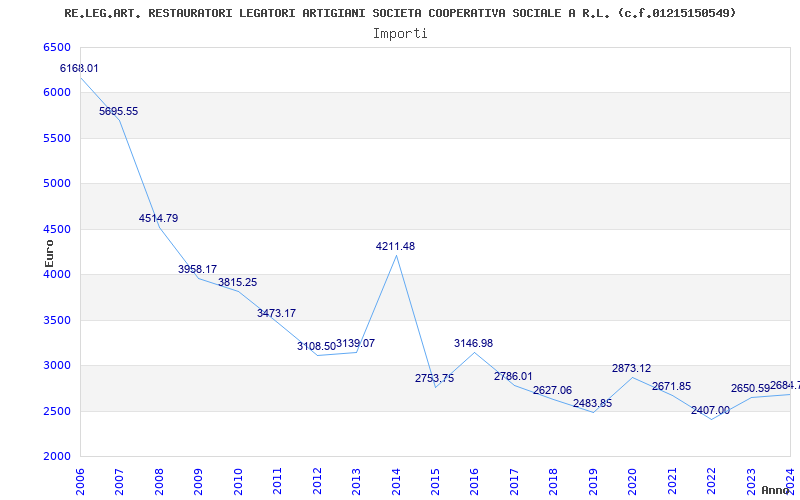Select the 2873.12 data label
The height and width of the screenshot is (500, 800).
point(632,368)
